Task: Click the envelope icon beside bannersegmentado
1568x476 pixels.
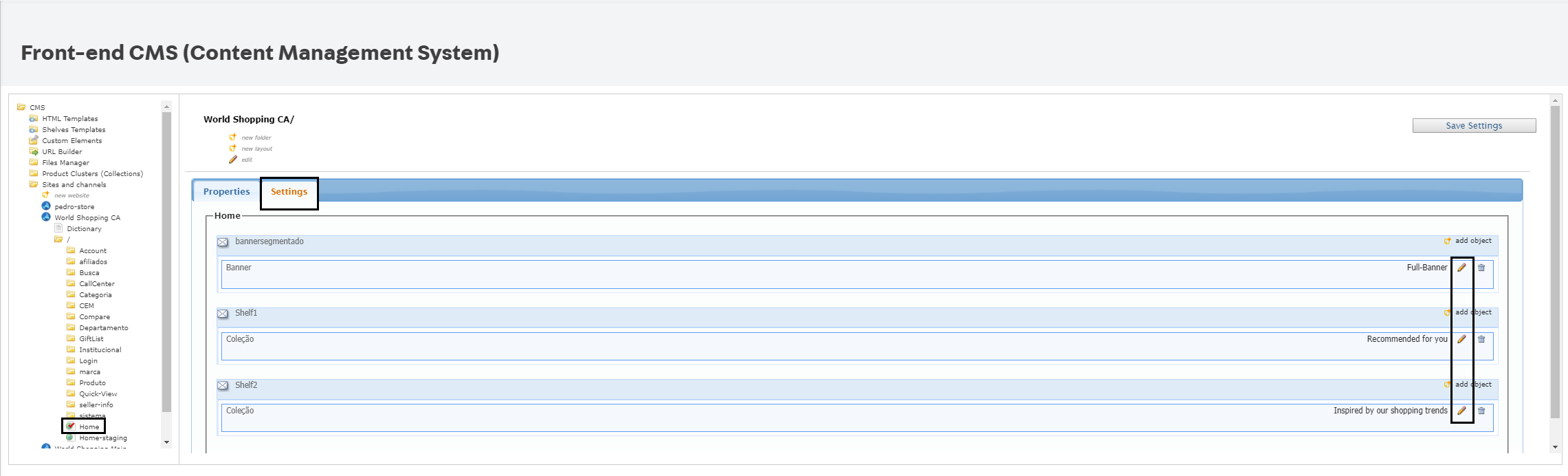Action: 223,242
